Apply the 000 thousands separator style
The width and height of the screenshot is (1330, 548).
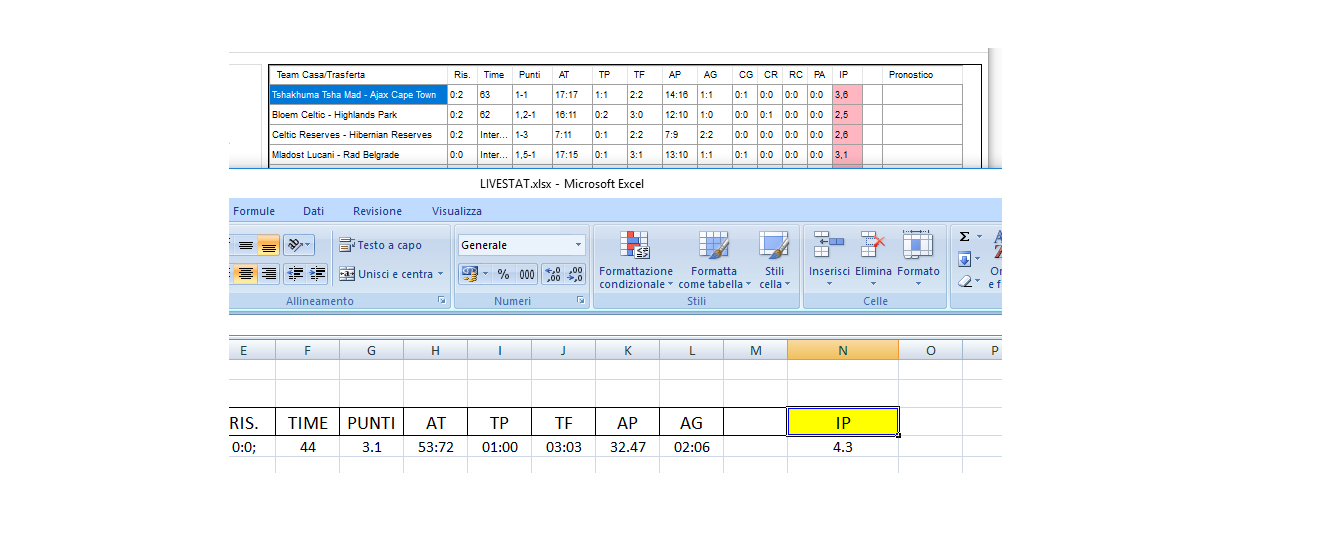(526, 273)
